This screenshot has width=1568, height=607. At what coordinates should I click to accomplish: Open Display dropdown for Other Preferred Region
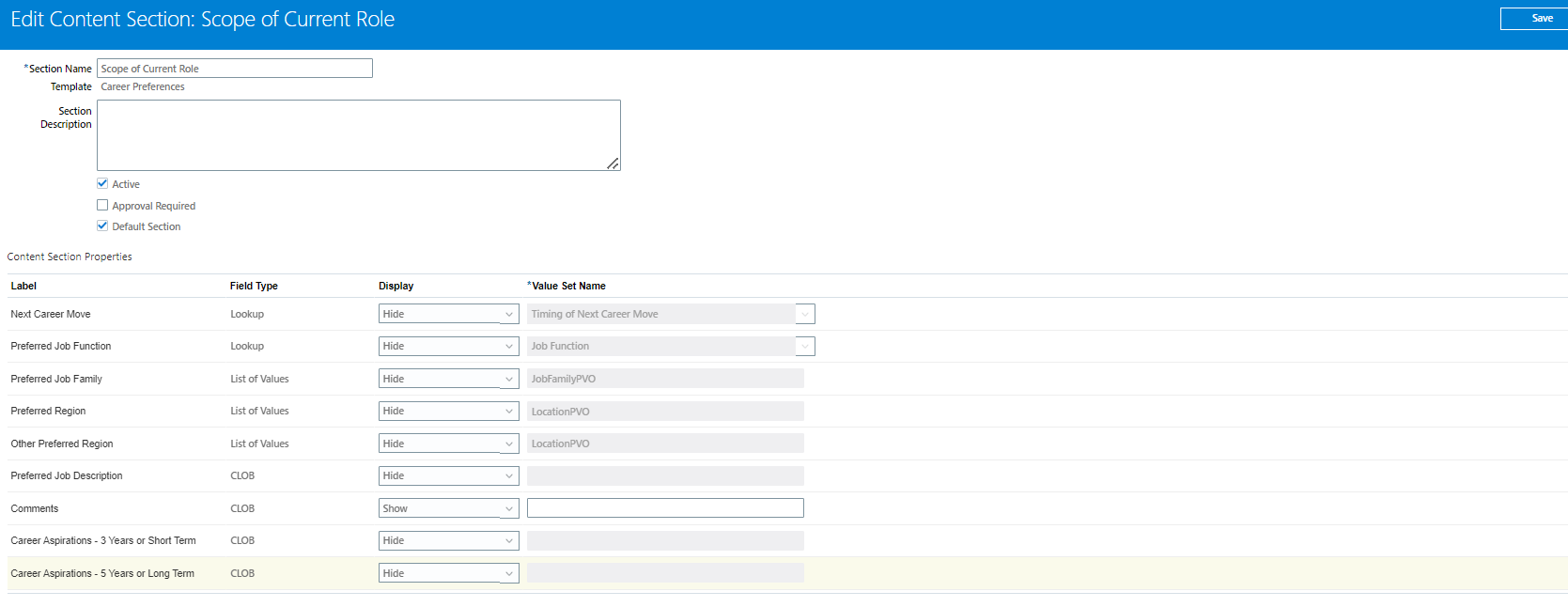pos(449,444)
